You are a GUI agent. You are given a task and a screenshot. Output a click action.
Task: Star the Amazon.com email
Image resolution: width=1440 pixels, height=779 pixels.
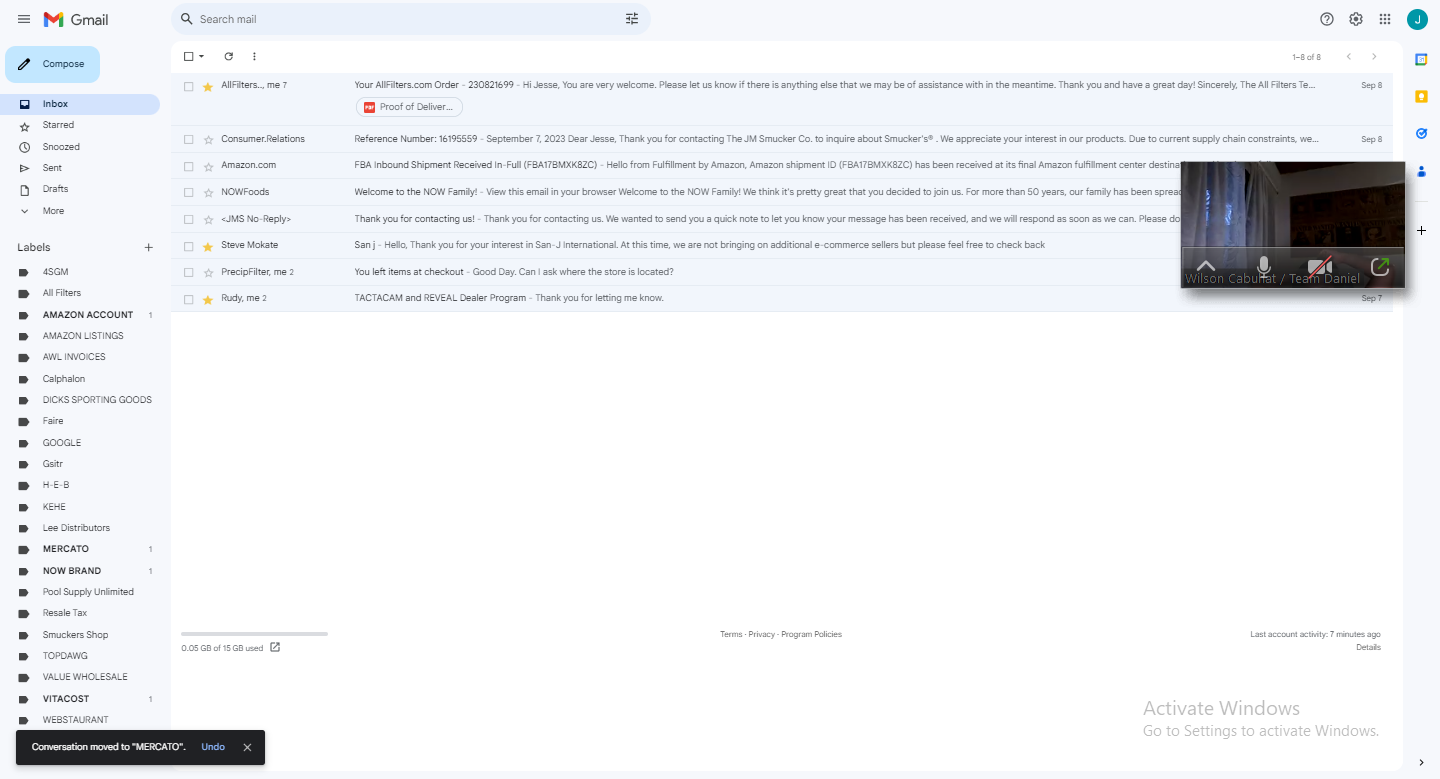click(208, 165)
